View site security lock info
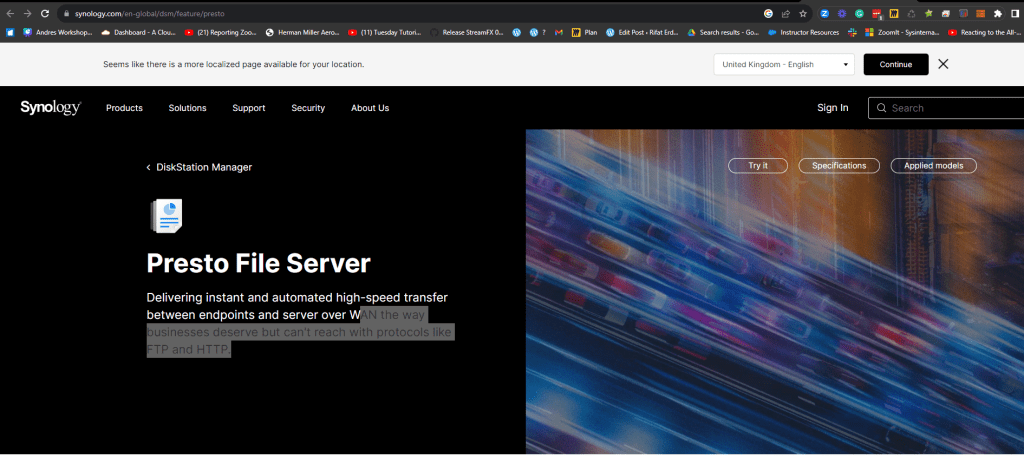 (66, 13)
